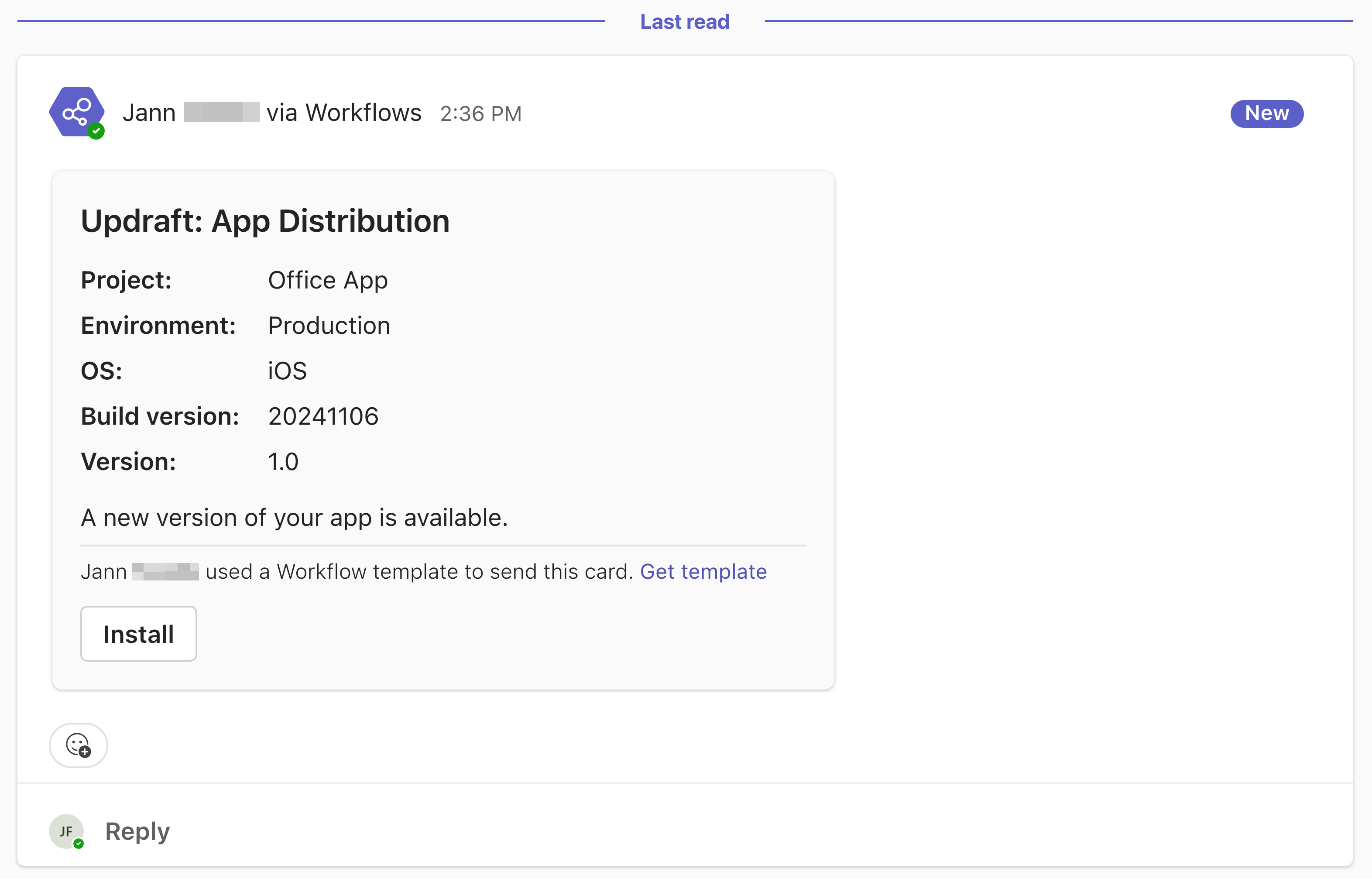Select build version 20241106 text
Screen dimensions: 1372x879
coord(323,416)
